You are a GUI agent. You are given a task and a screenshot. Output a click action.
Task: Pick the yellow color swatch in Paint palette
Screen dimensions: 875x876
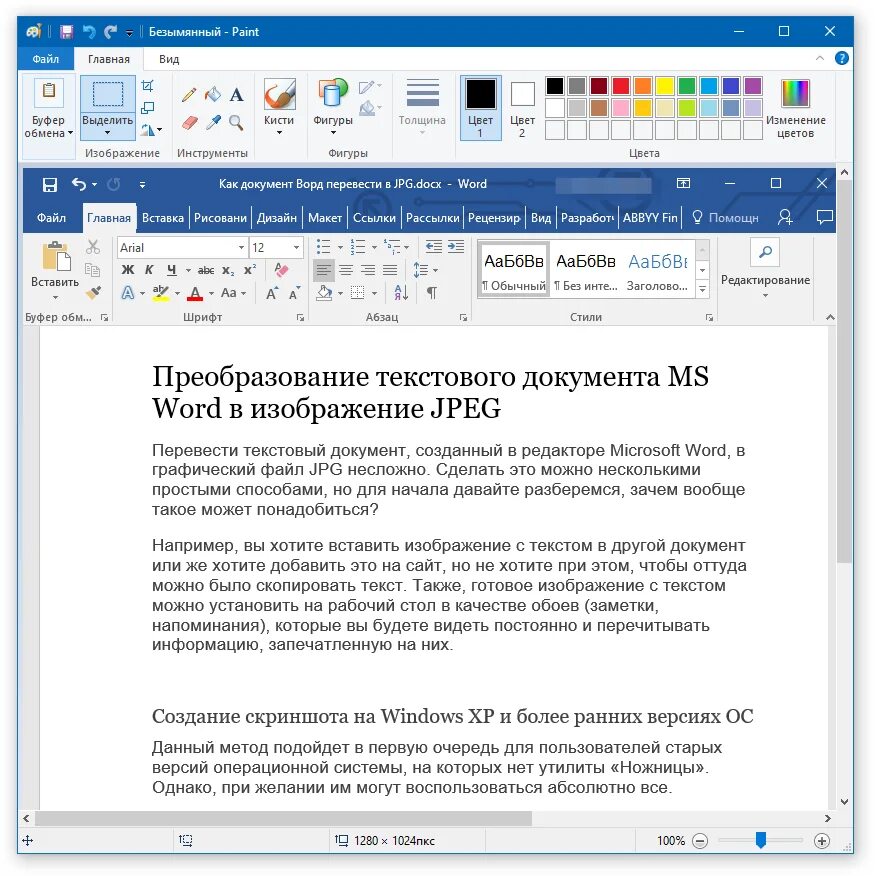point(665,85)
